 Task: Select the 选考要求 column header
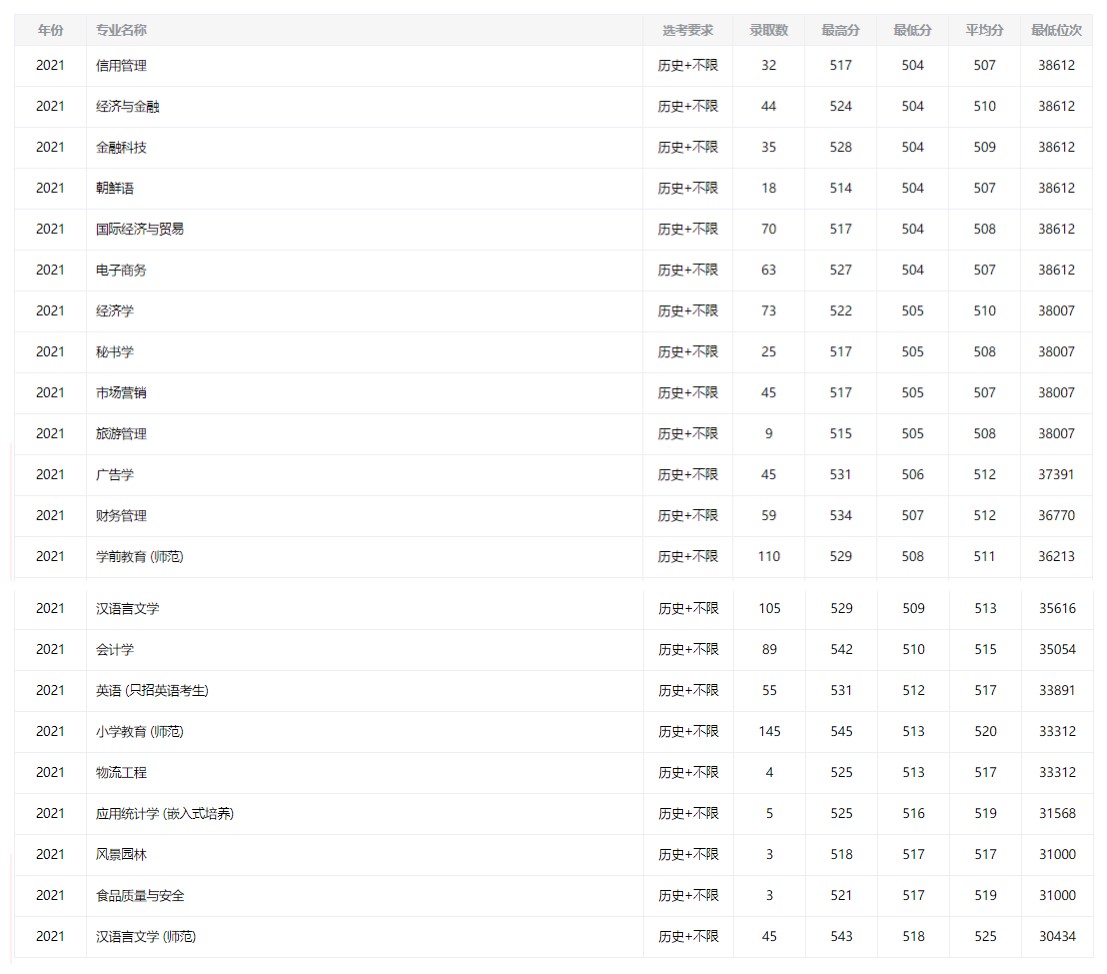coord(687,30)
